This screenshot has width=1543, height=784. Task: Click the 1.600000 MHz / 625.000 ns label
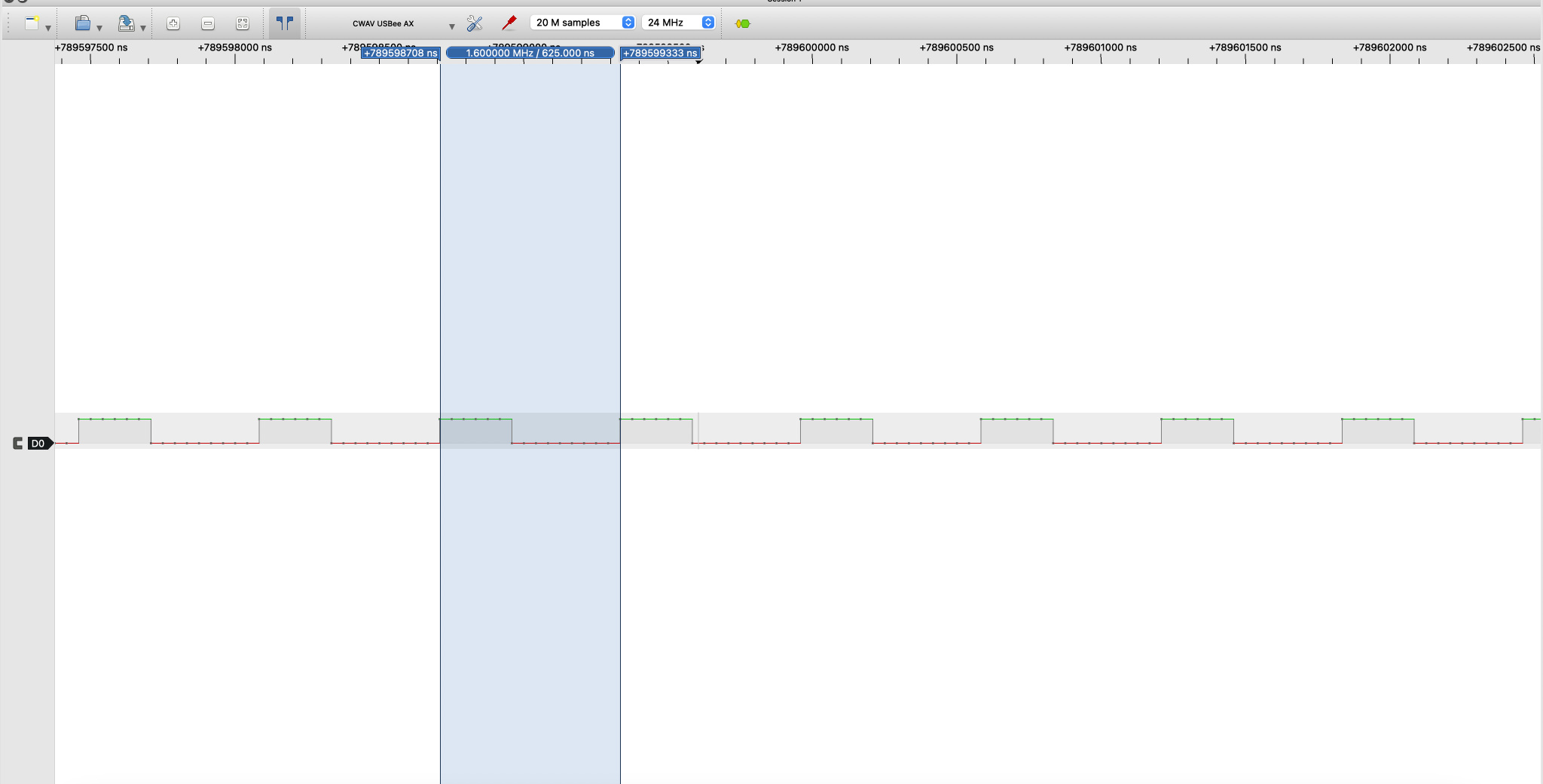(x=530, y=53)
